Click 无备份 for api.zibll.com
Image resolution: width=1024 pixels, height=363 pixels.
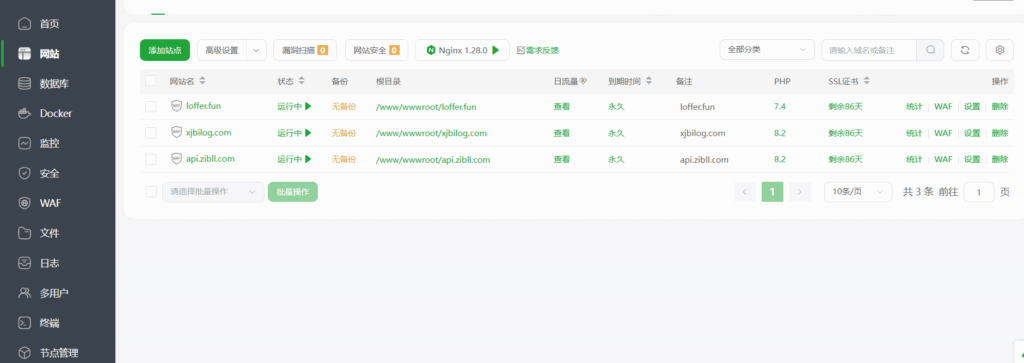point(344,159)
